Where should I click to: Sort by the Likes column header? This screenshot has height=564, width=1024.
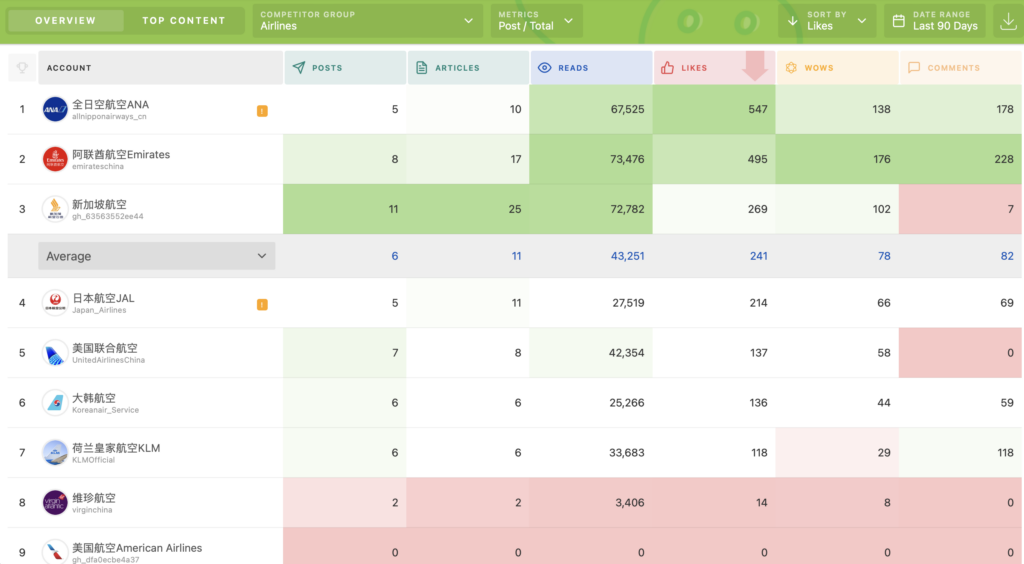714,67
